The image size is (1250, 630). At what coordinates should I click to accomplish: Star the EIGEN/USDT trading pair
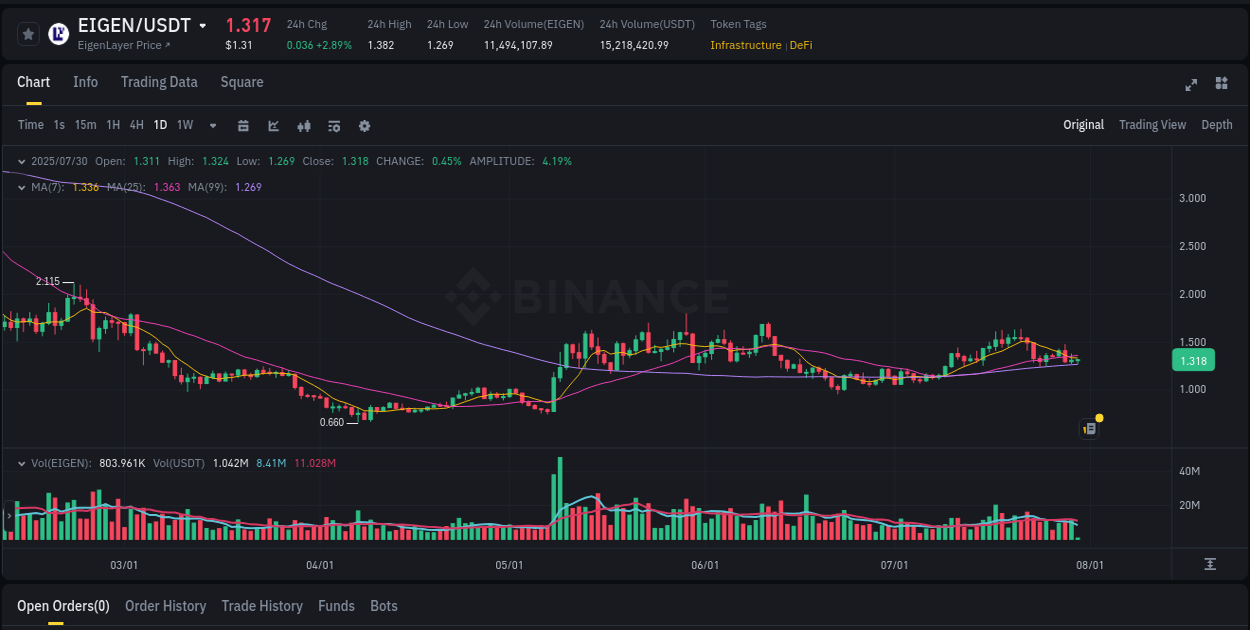(x=28, y=33)
